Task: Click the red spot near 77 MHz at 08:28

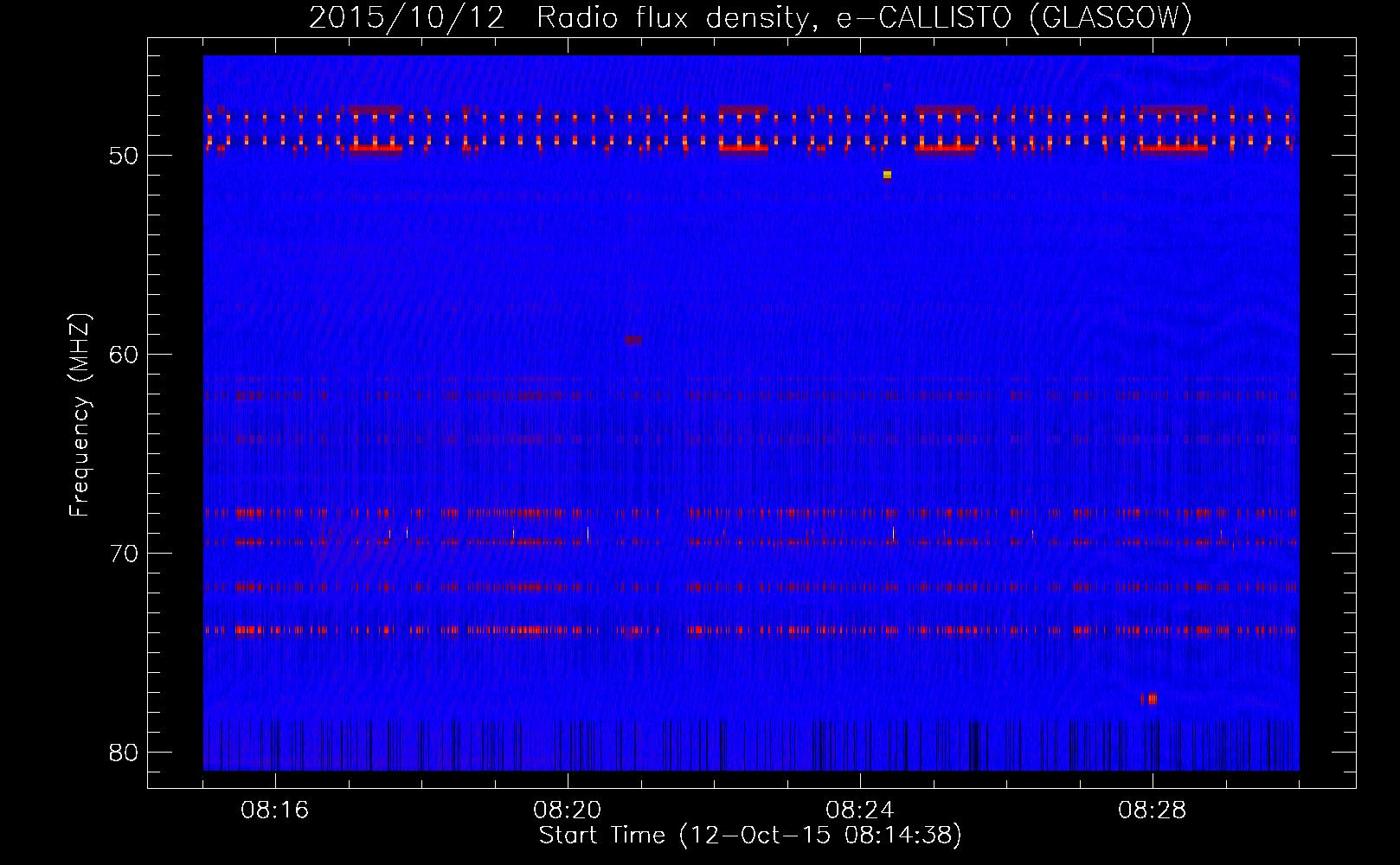Action: pyautogui.click(x=1152, y=699)
